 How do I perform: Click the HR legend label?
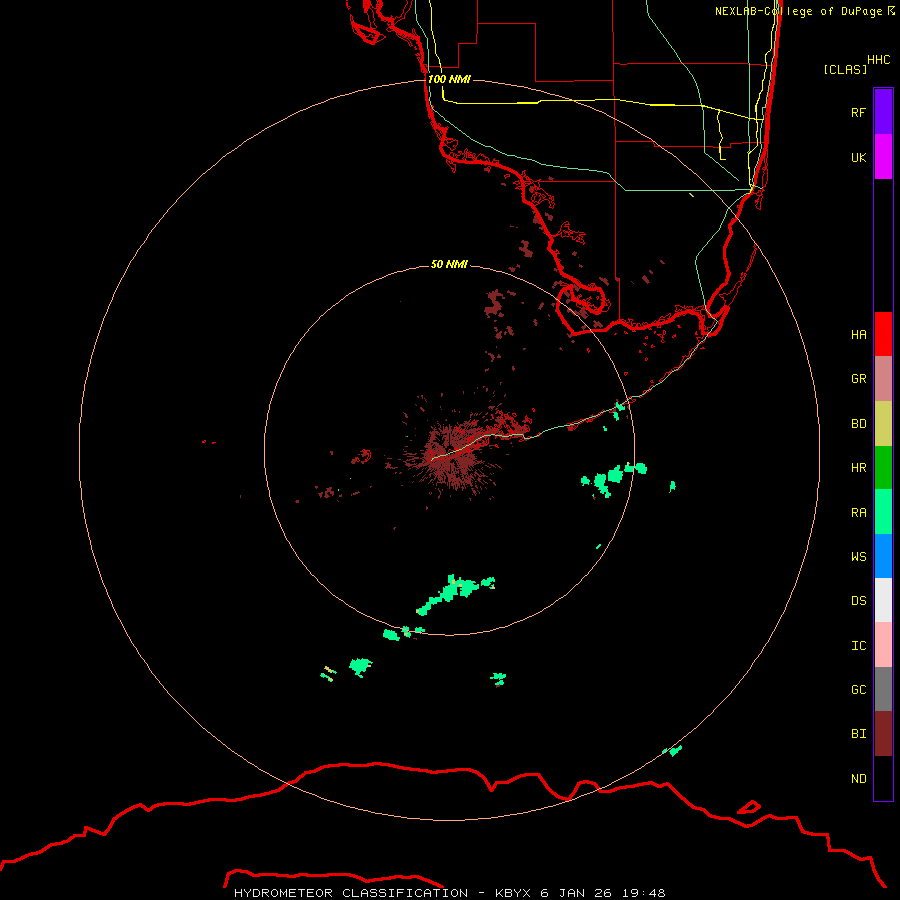pyautogui.click(x=858, y=468)
